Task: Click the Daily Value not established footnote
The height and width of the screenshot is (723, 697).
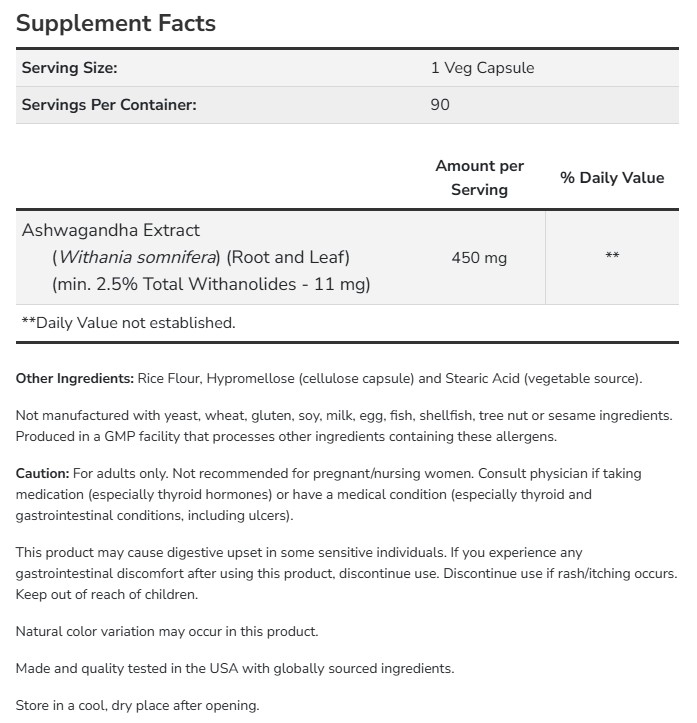Action: pyautogui.click(x=128, y=323)
